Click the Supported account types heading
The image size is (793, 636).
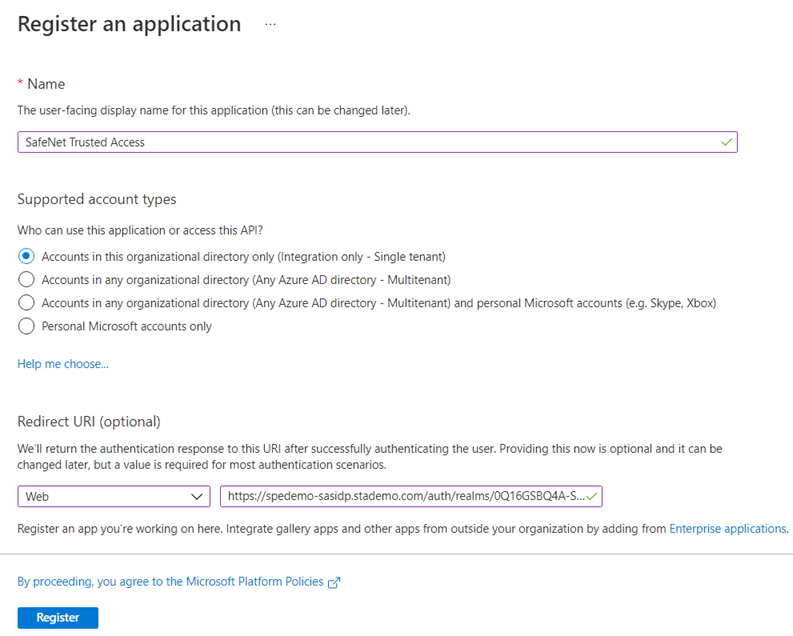click(x=97, y=199)
